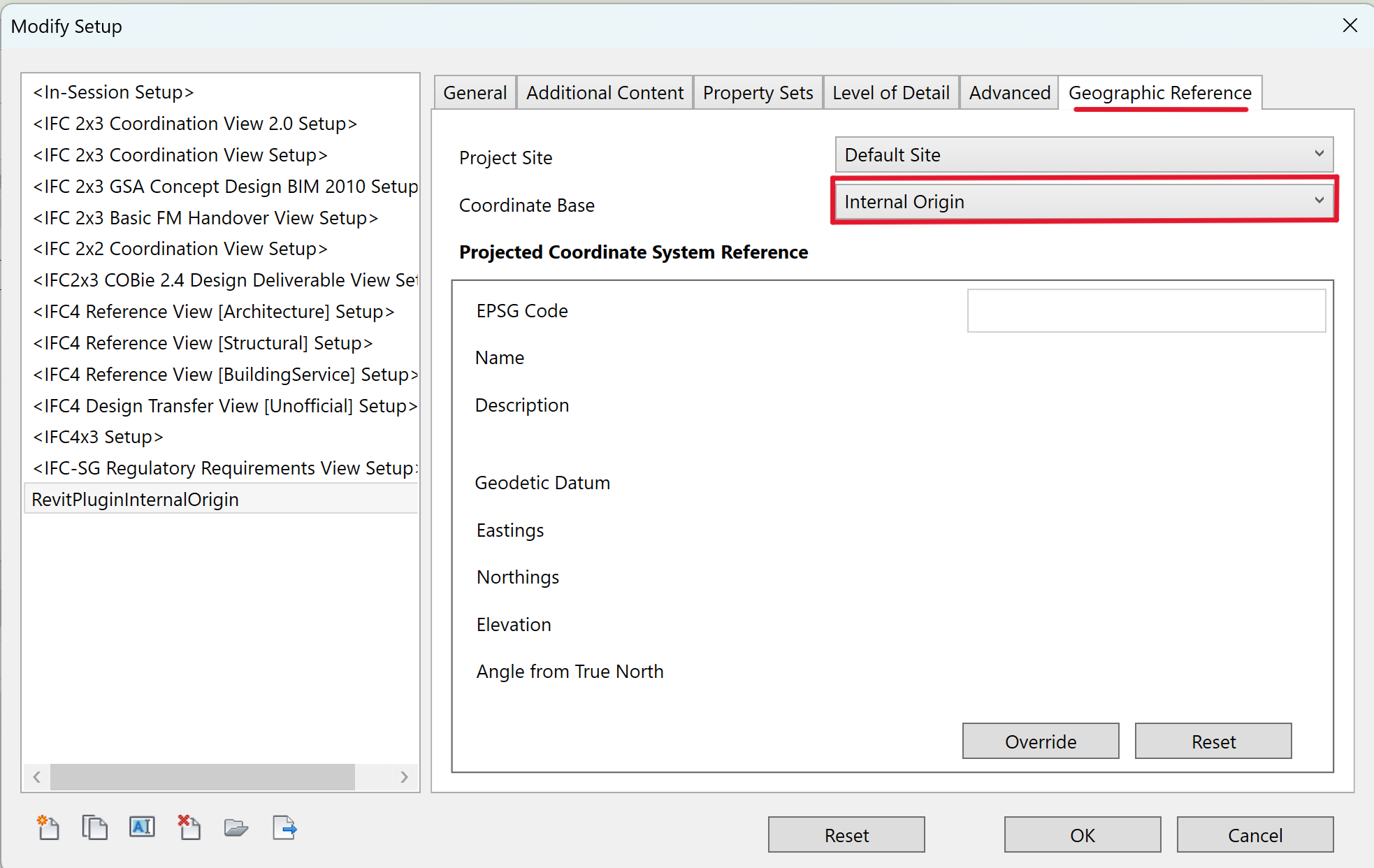Click the Description label
The image size is (1374, 868).
click(x=522, y=405)
